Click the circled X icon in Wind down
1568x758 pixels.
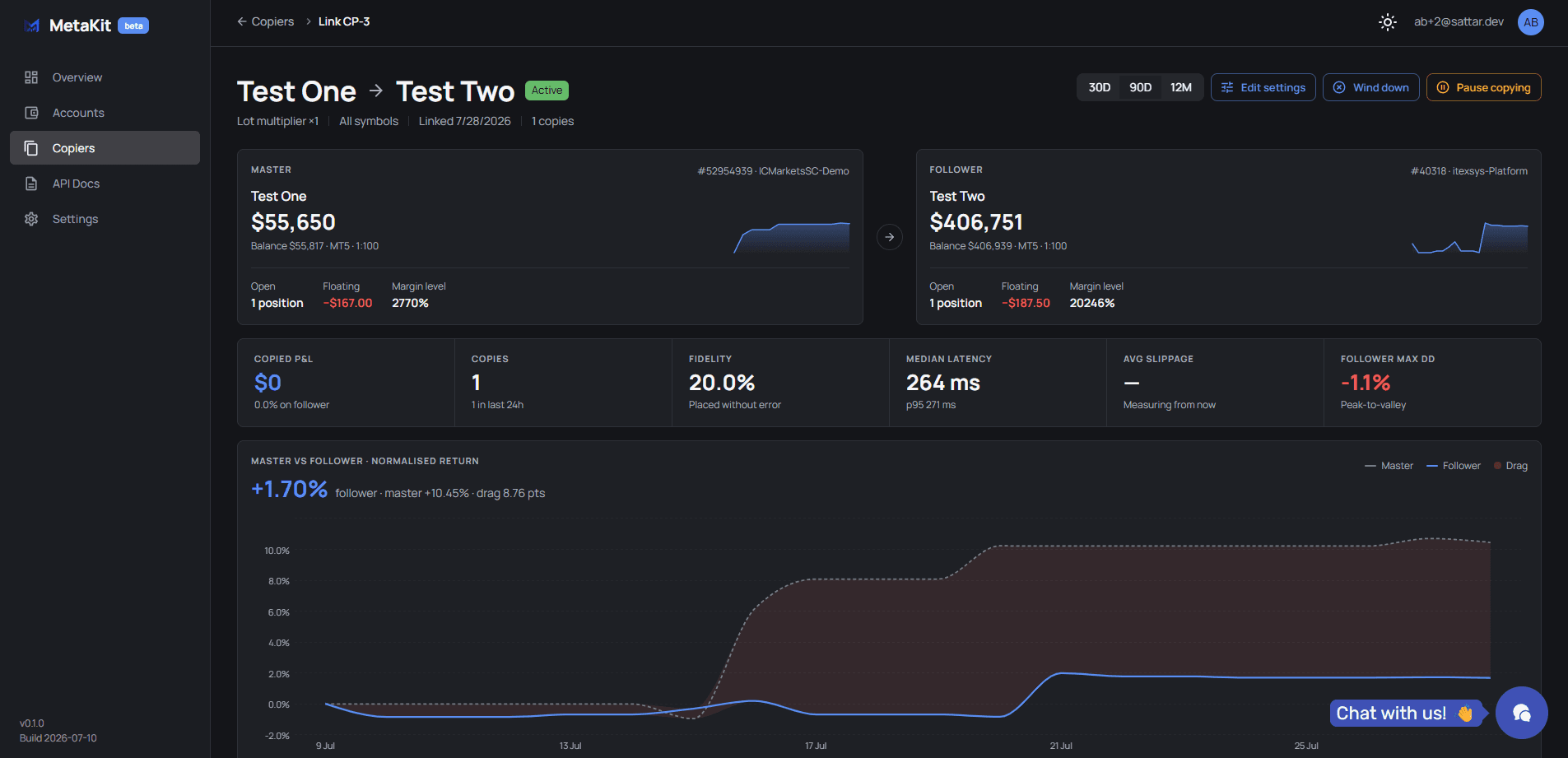click(x=1339, y=87)
